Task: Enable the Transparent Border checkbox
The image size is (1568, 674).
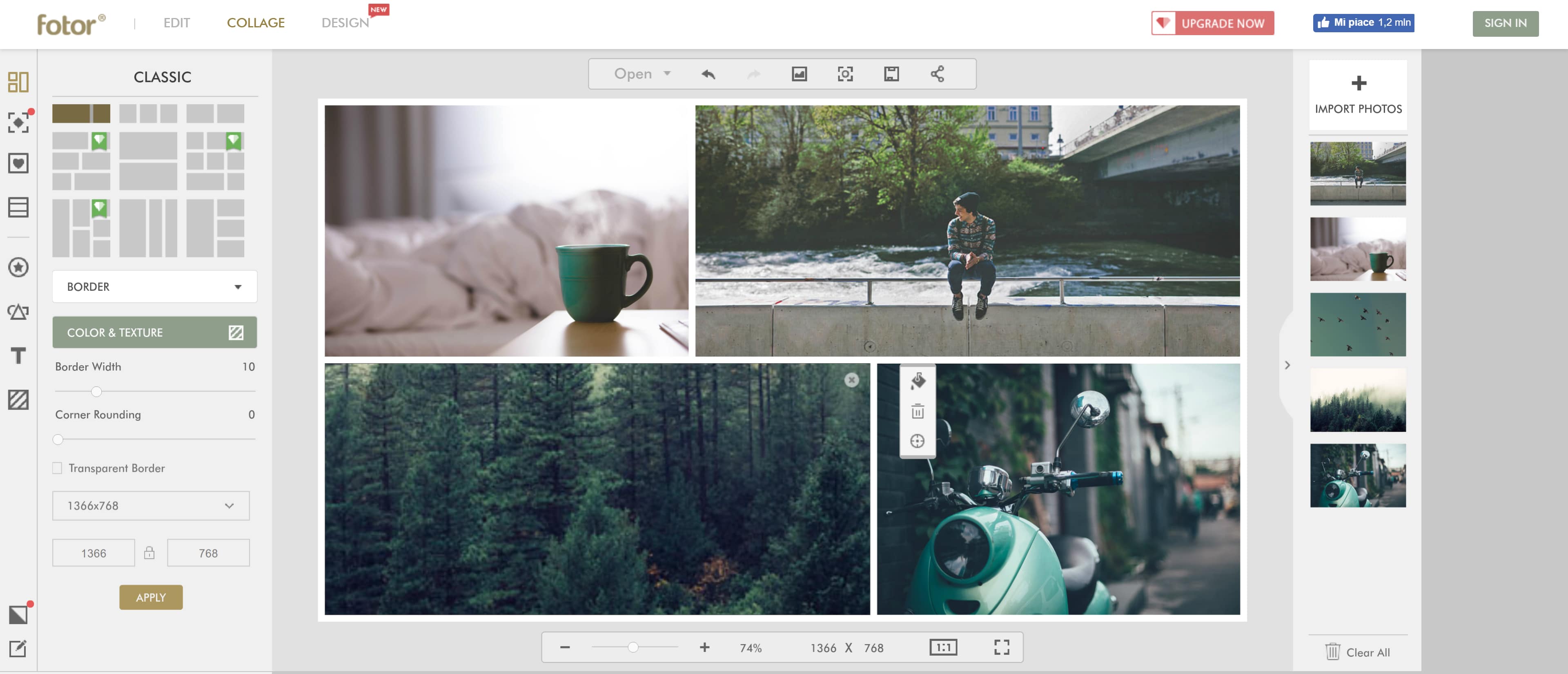Action: 57,468
